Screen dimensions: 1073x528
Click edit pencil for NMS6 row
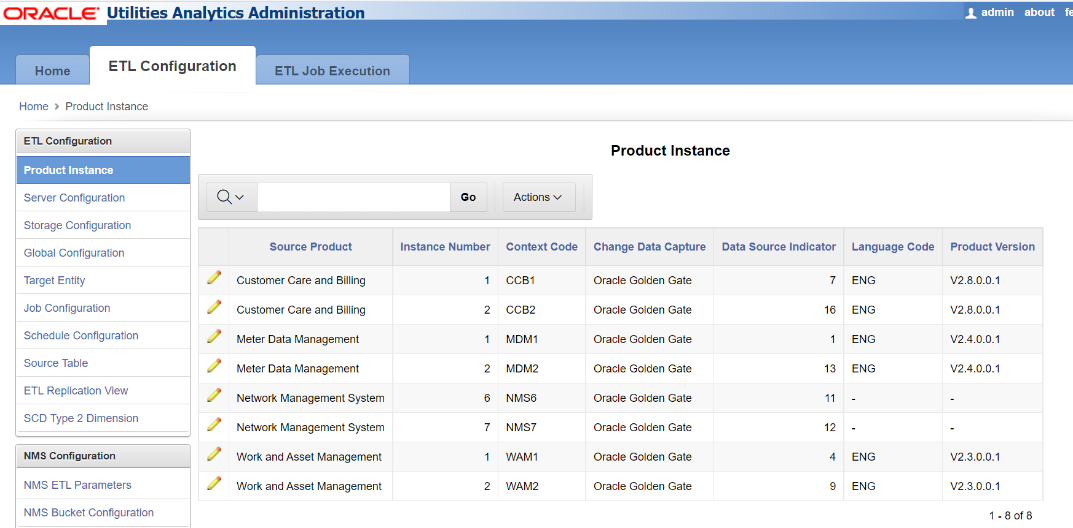click(214, 395)
